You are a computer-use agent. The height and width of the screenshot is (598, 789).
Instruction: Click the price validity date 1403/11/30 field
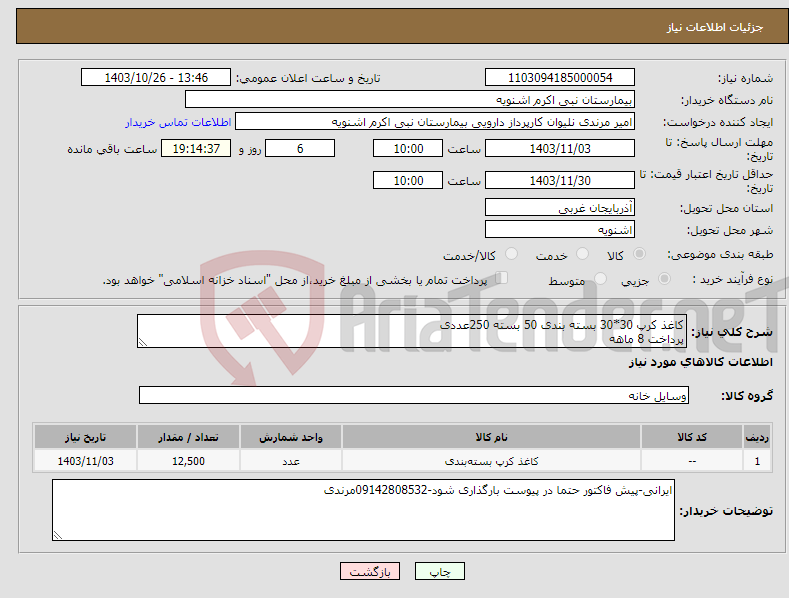point(560,180)
